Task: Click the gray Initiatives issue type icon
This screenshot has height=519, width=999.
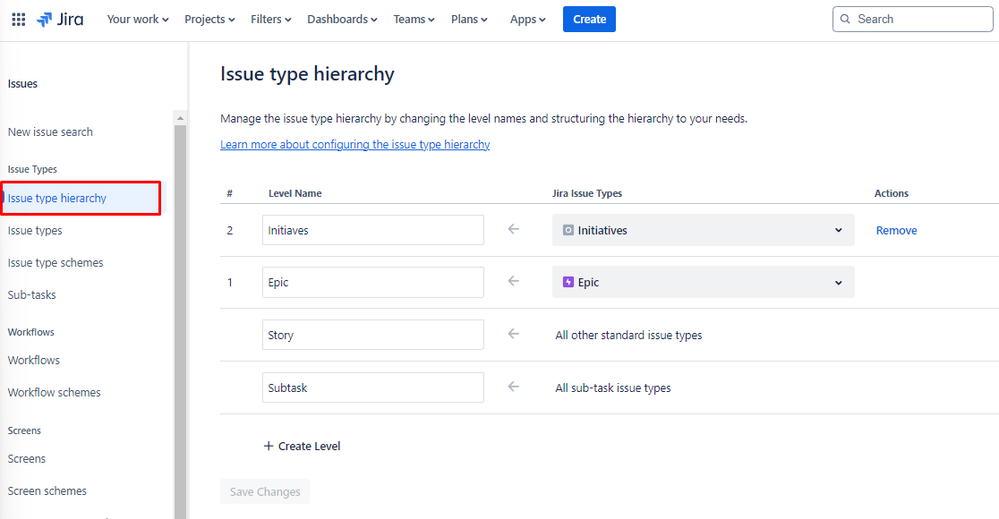Action: click(568, 230)
